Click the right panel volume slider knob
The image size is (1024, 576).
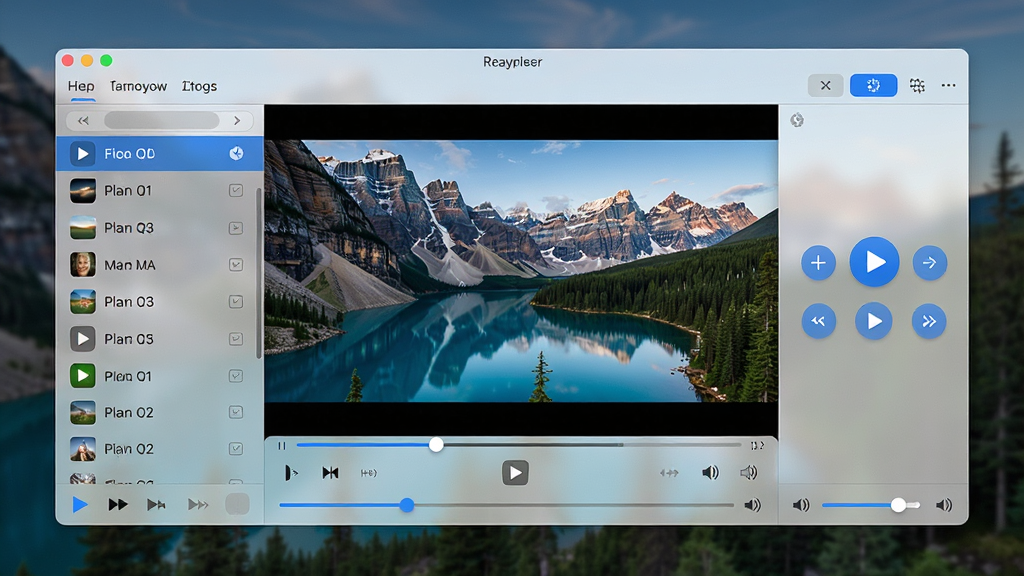point(899,505)
